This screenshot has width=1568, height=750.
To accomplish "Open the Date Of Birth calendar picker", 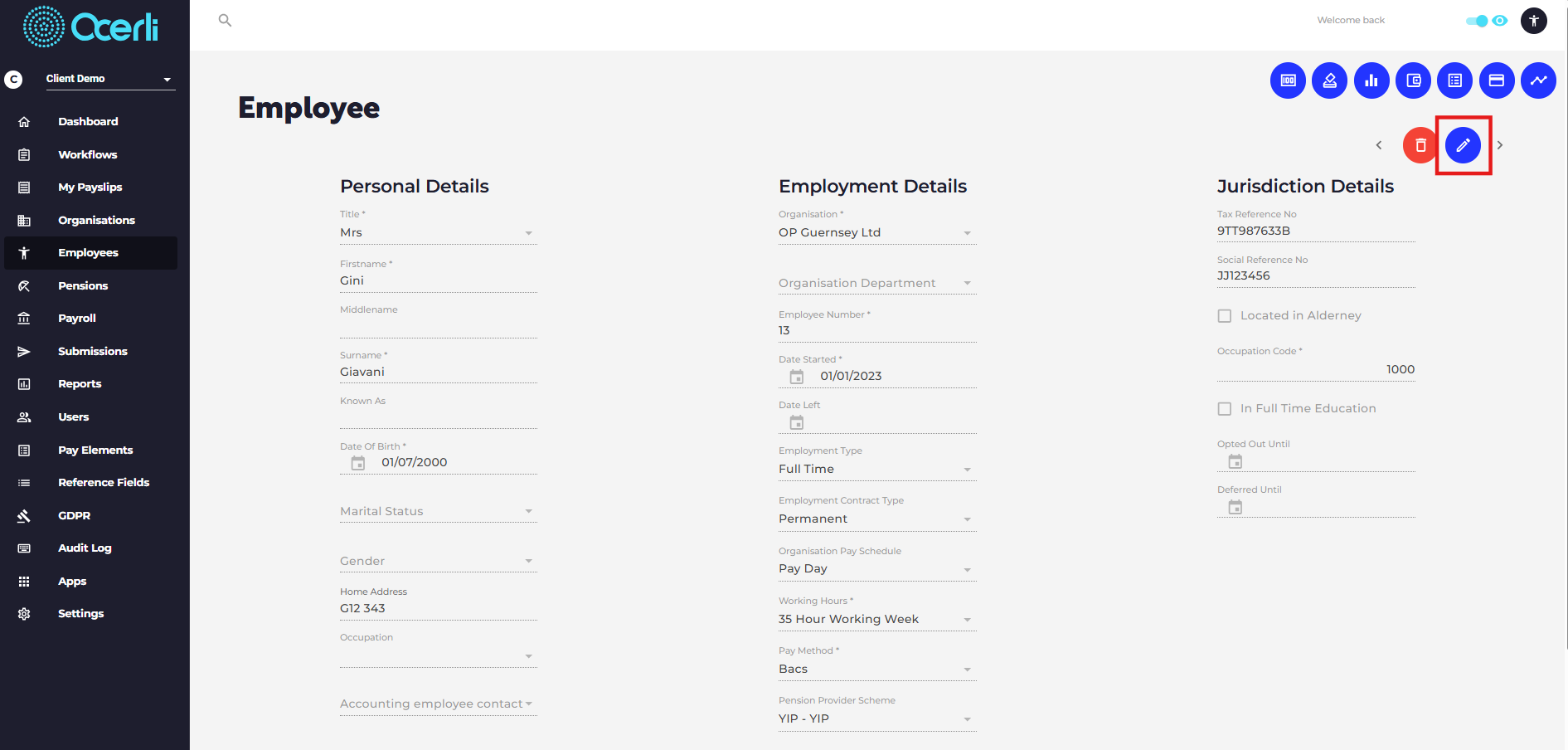I will (358, 463).
